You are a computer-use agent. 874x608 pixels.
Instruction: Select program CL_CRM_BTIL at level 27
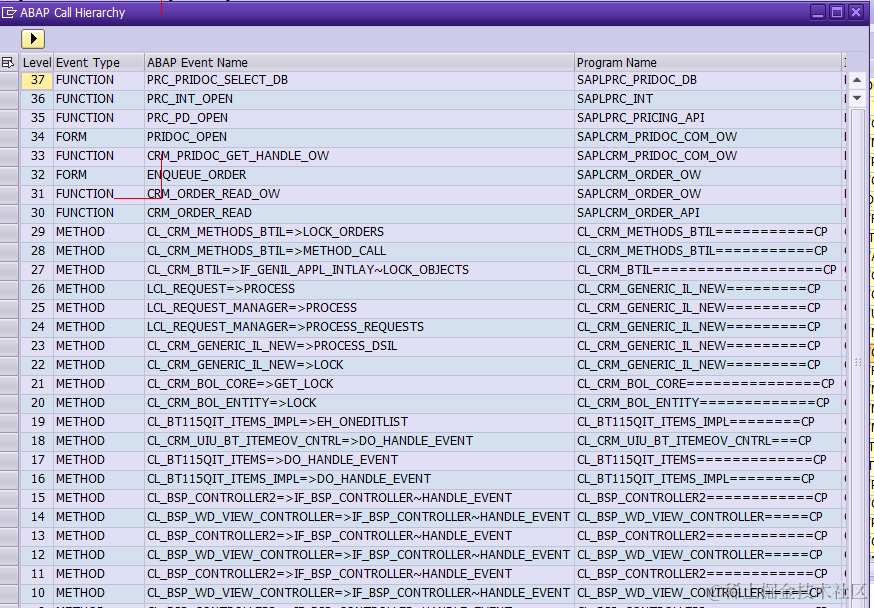[708, 270]
